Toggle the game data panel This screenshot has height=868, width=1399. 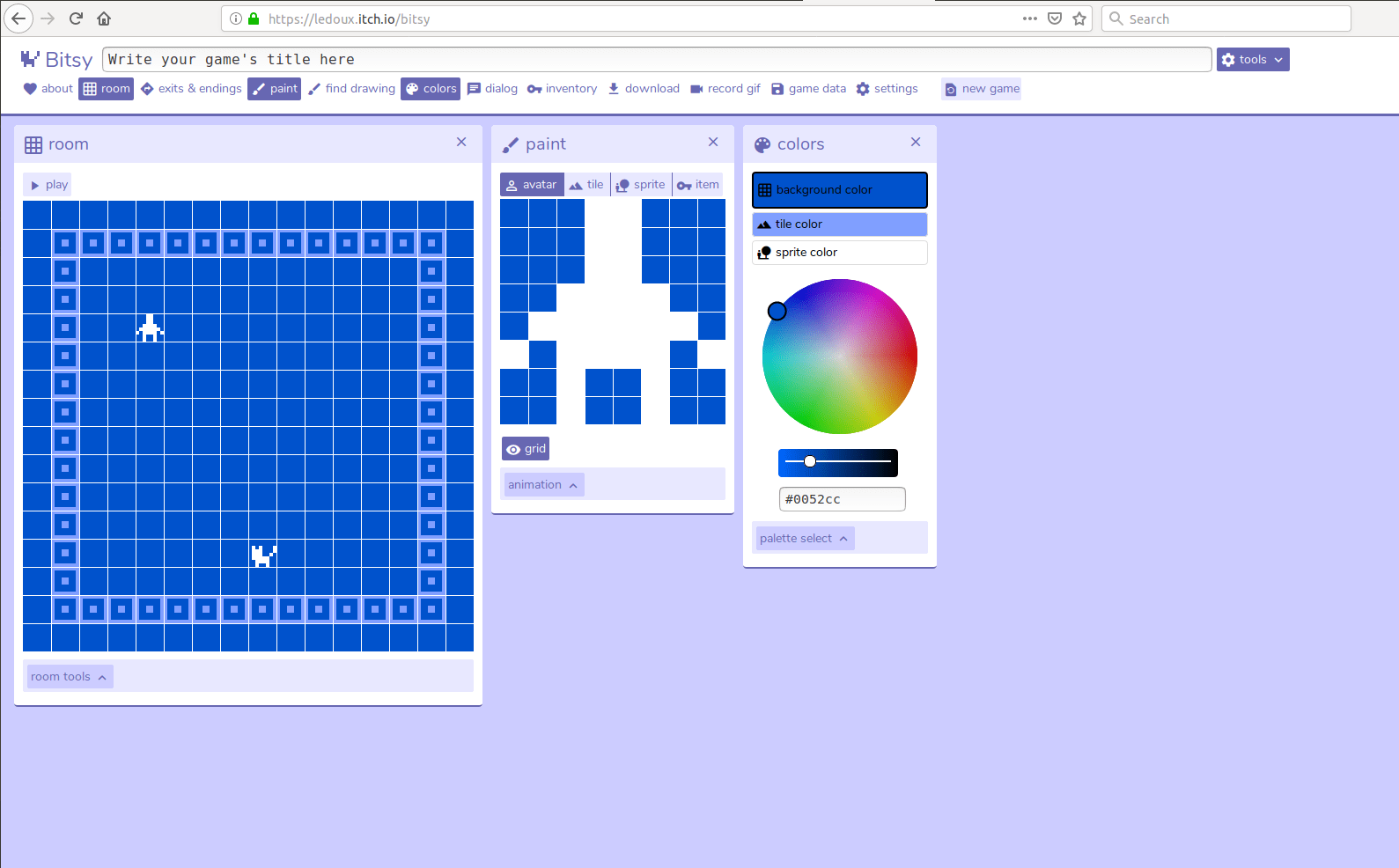[808, 89]
